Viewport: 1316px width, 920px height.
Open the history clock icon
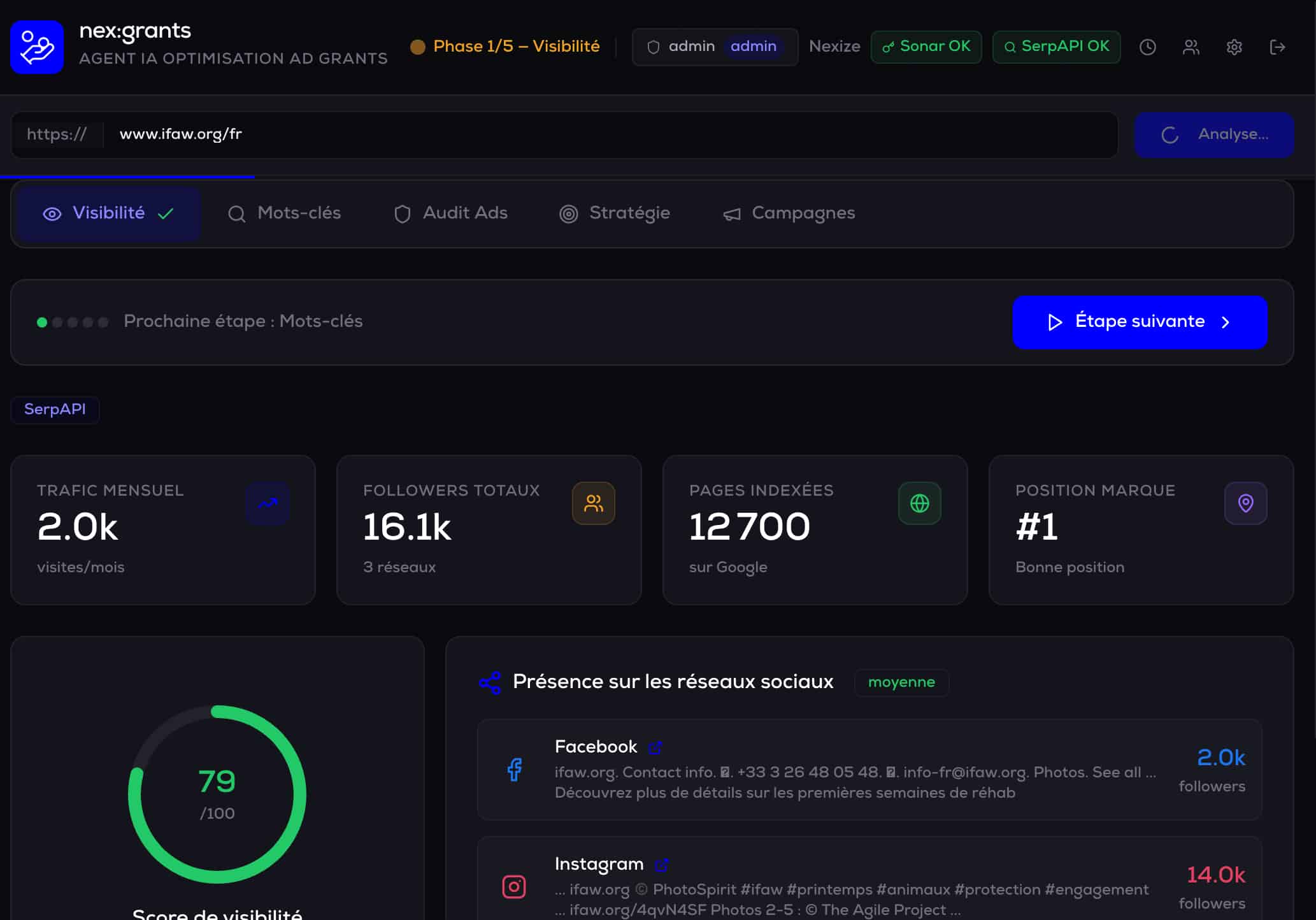[1148, 47]
